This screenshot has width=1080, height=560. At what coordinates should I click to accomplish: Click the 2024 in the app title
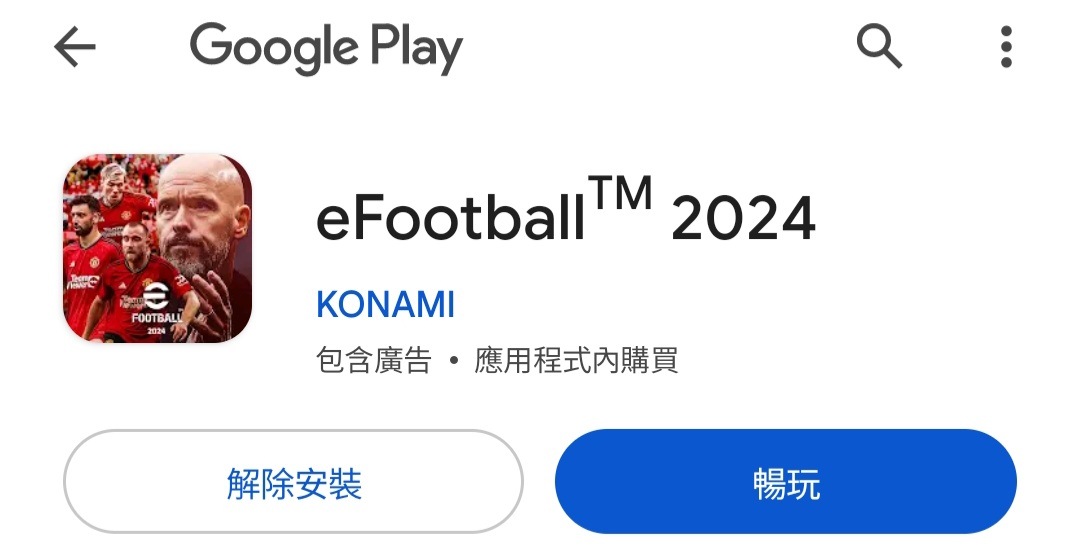point(744,218)
